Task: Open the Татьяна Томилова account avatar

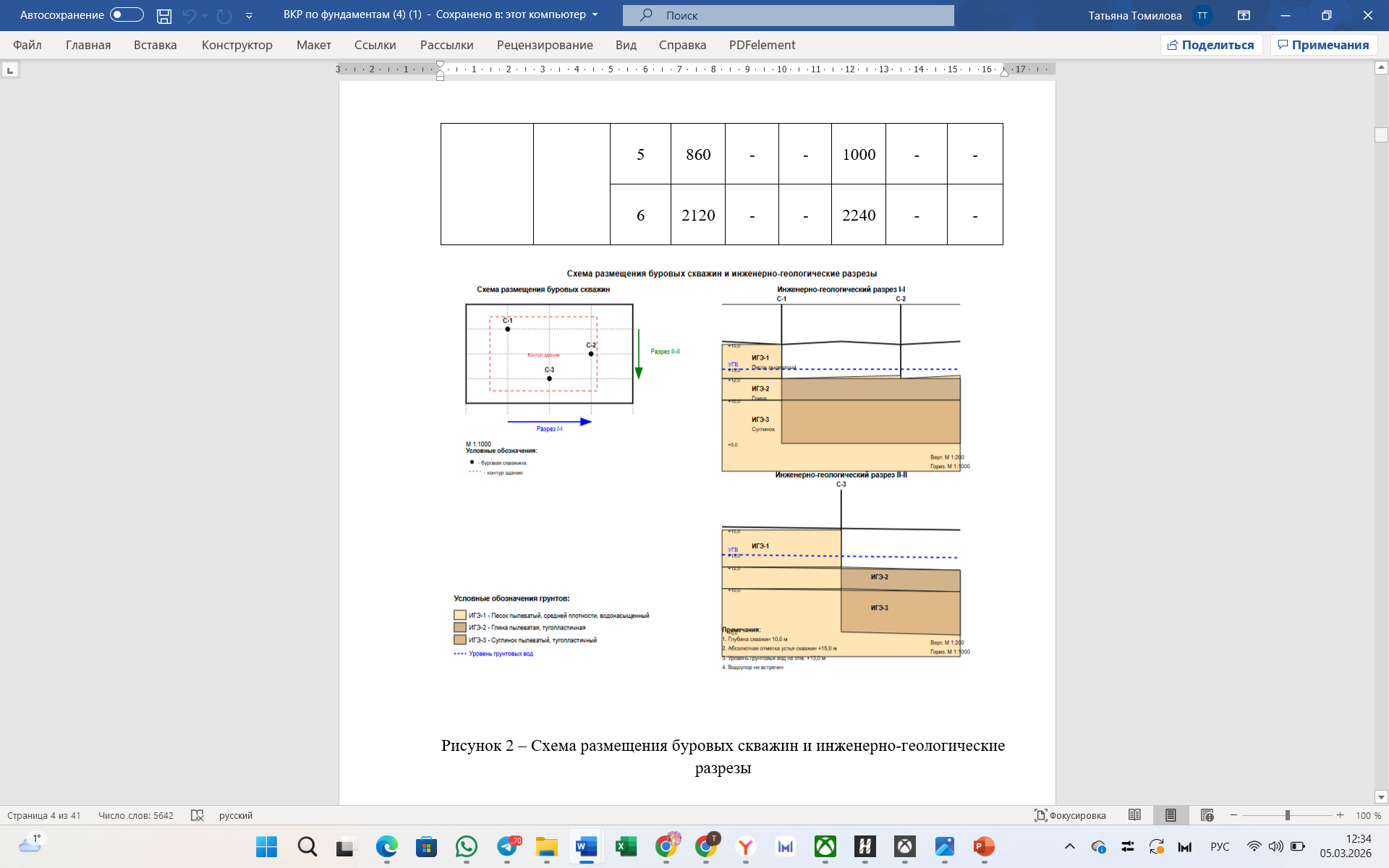Action: [x=1202, y=15]
